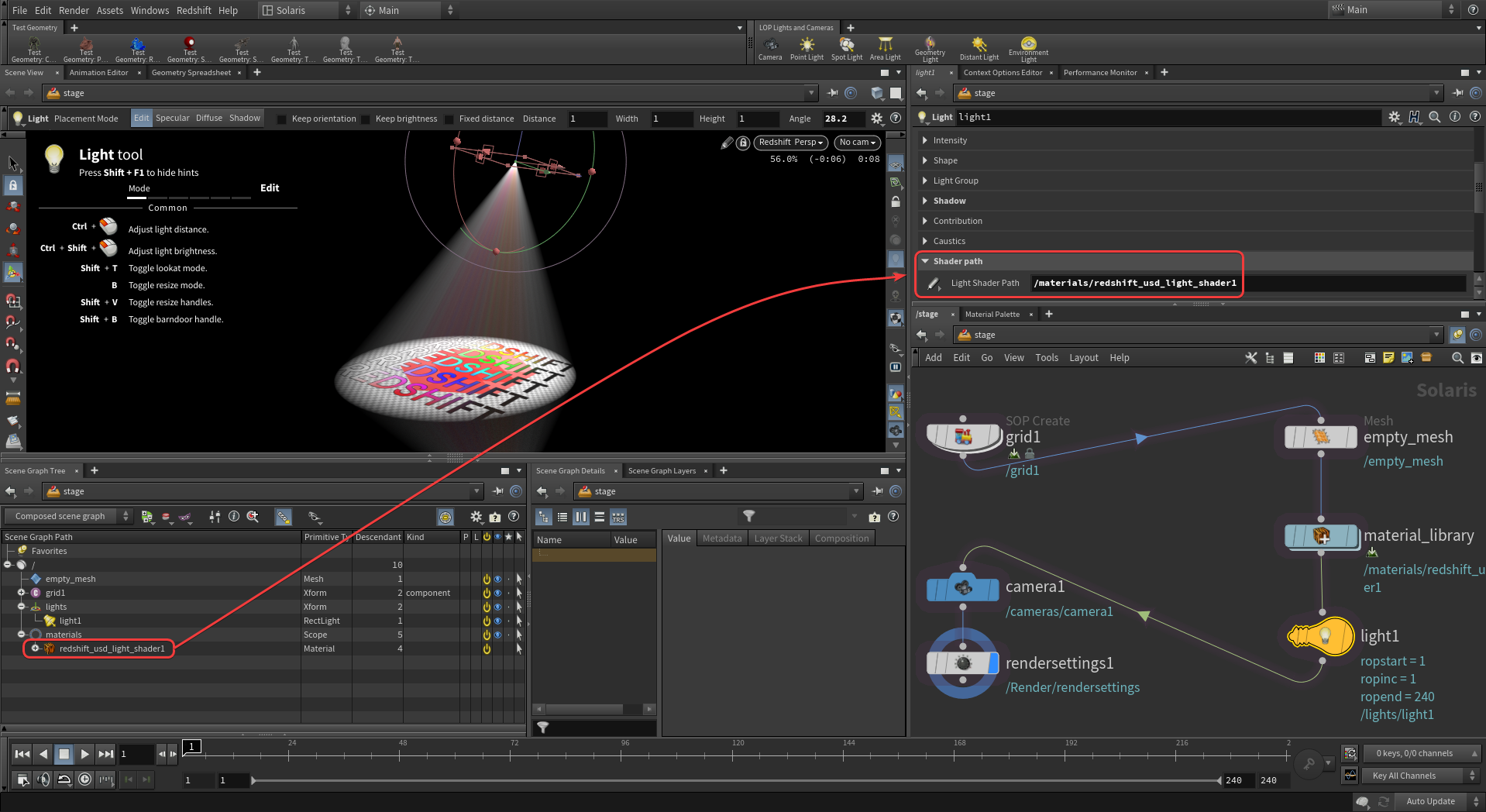The image size is (1486, 812).
Task: Add a Geometry Light from the shelf
Action: tap(930, 49)
